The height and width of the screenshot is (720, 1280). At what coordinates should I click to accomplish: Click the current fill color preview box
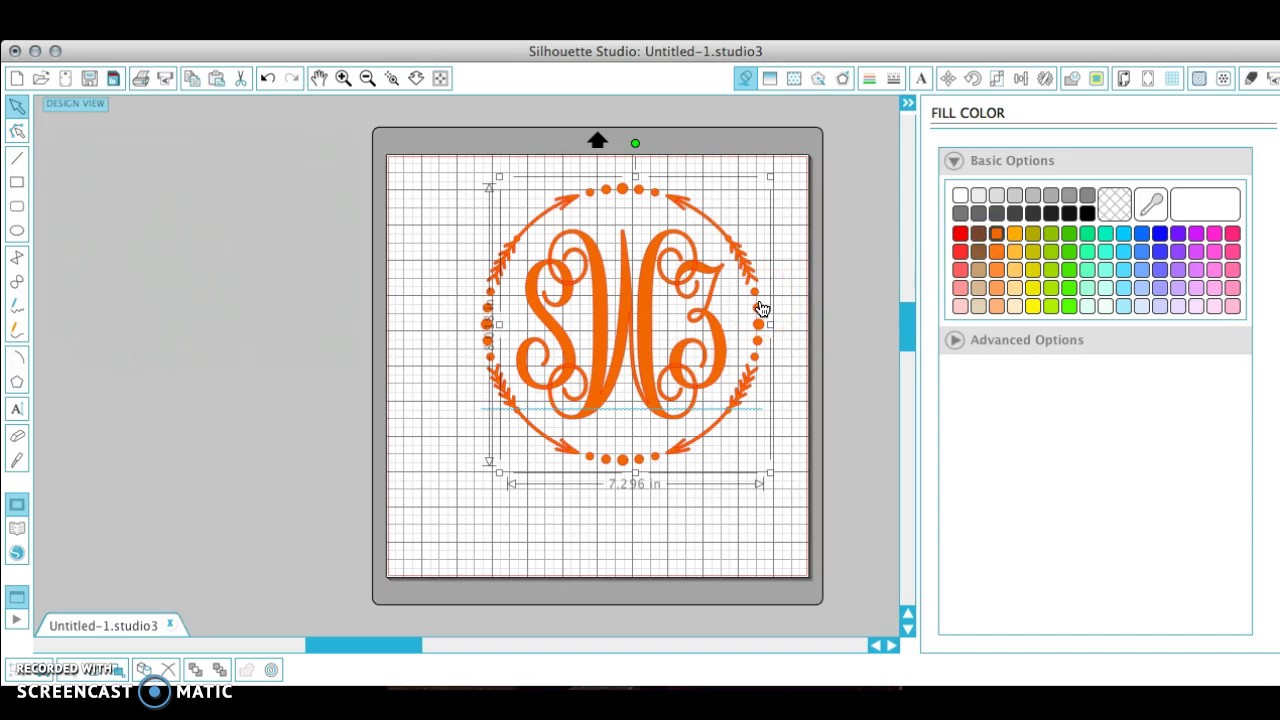coord(1205,204)
